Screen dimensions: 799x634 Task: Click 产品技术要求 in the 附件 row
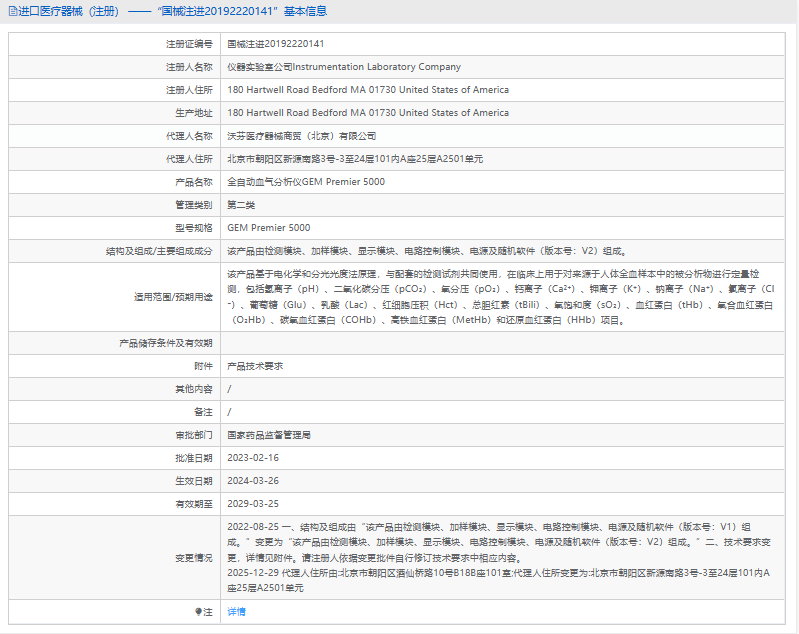pos(255,366)
